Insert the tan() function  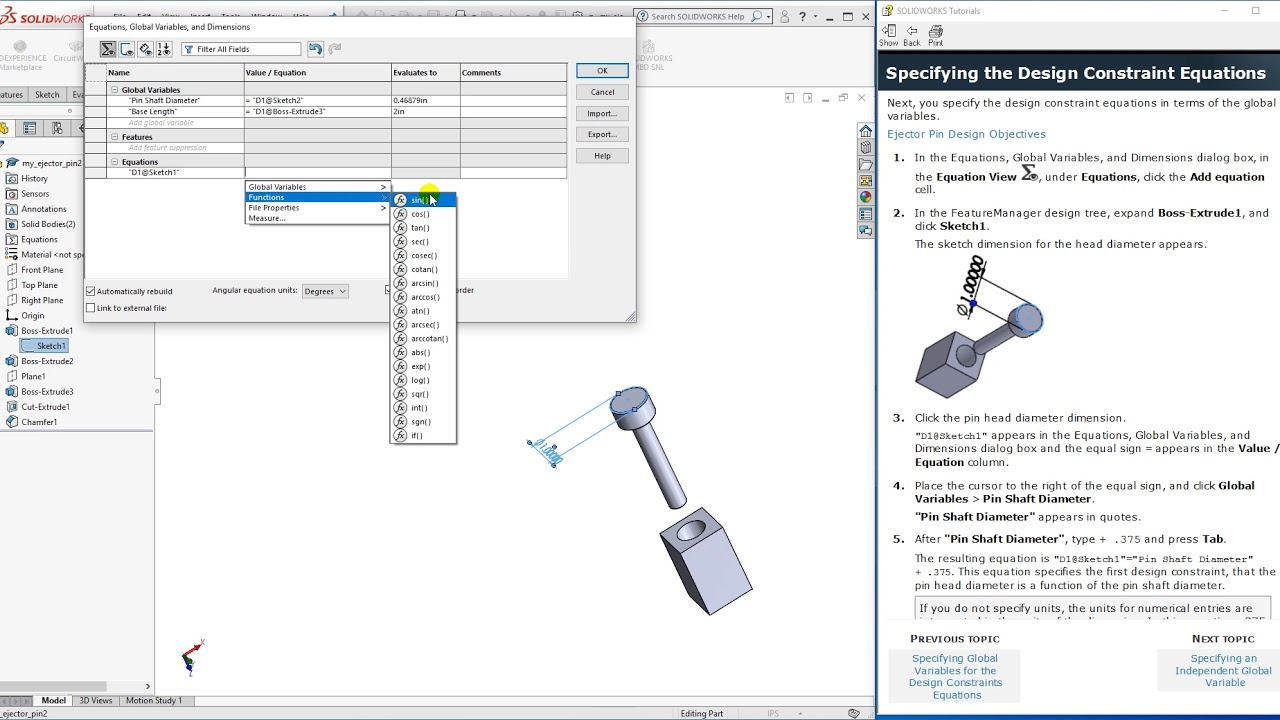[423, 228]
